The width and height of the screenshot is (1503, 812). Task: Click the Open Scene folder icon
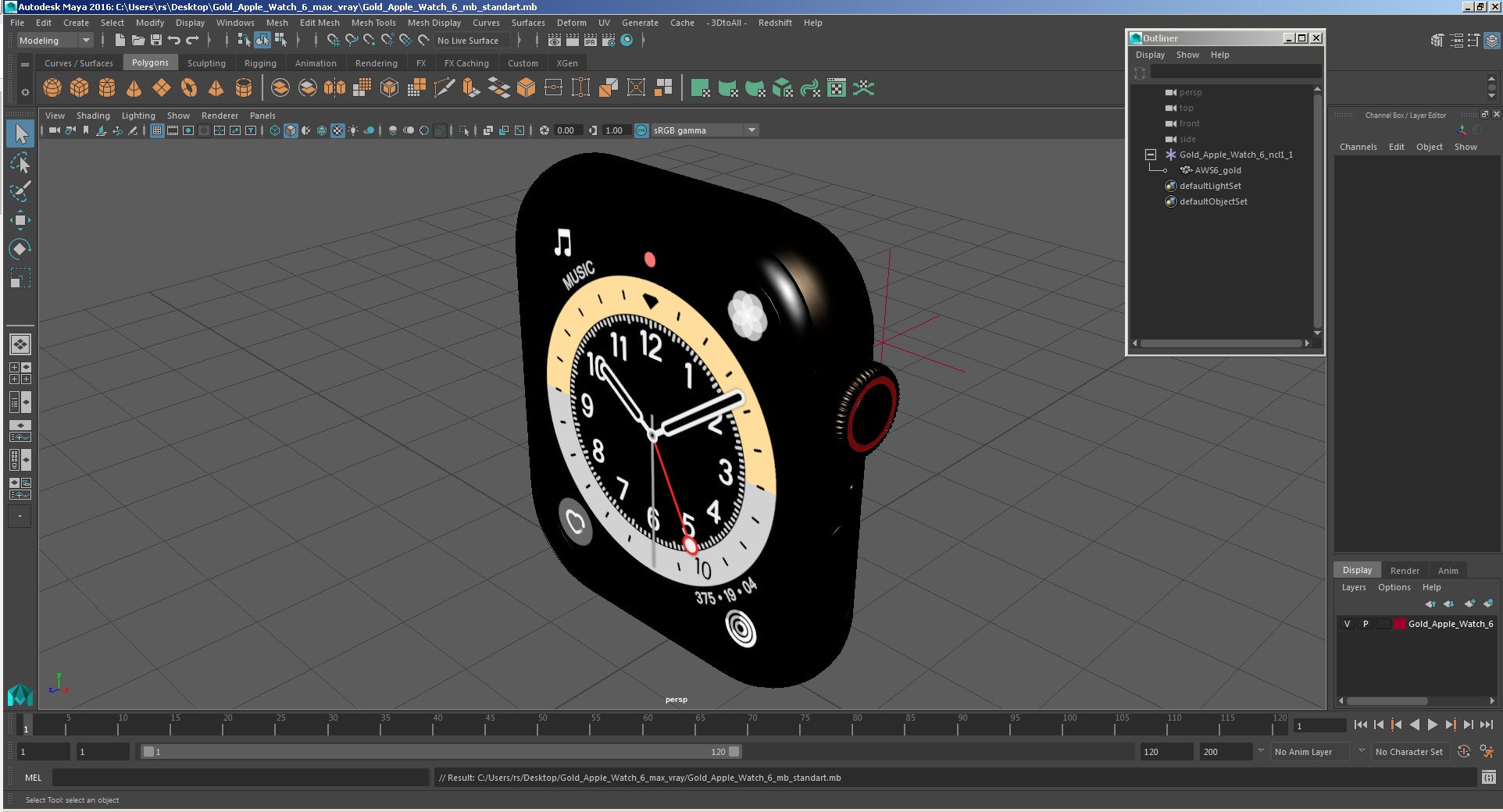coord(138,40)
